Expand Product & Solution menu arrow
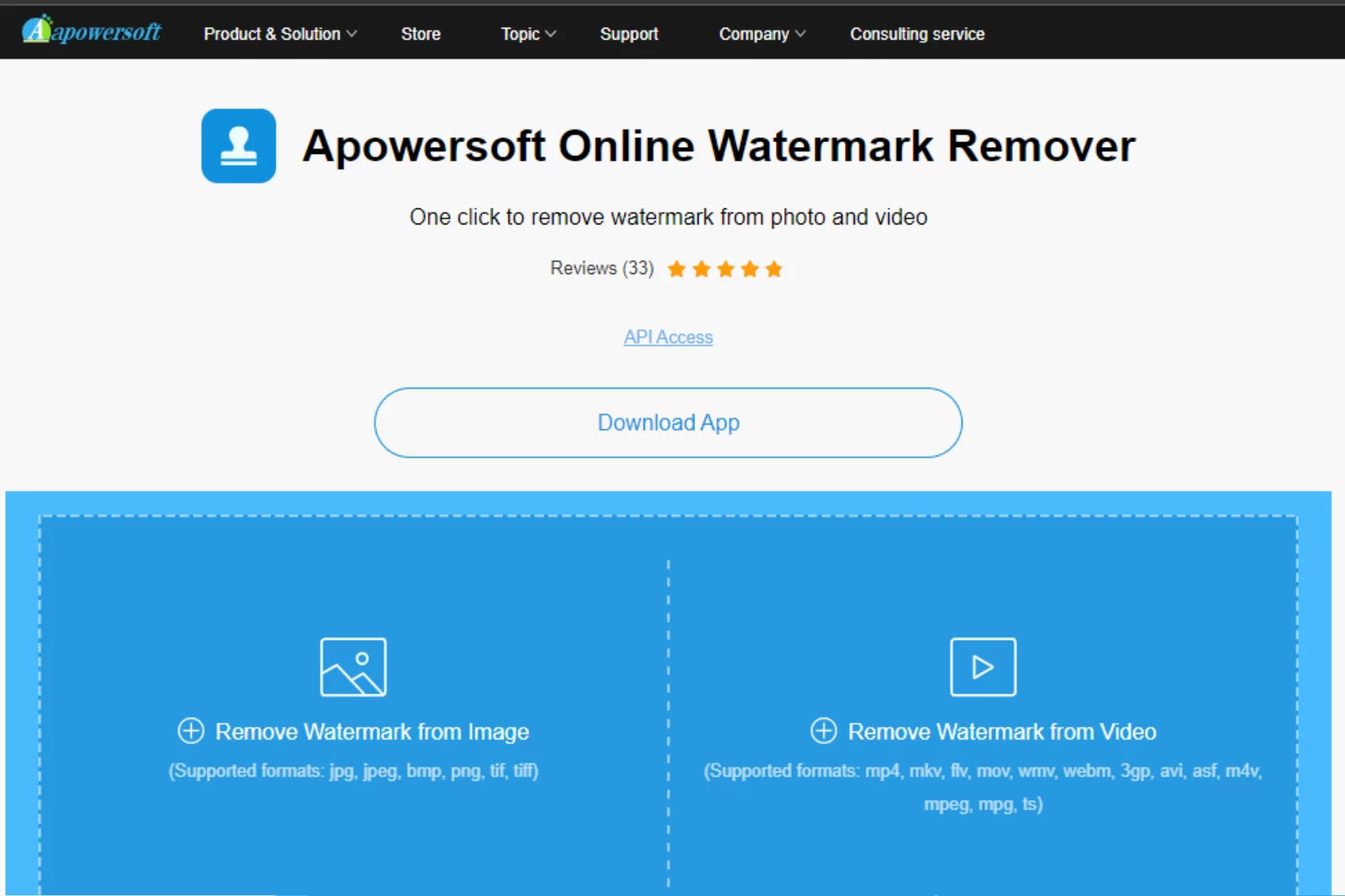The width and height of the screenshot is (1345, 896). coord(352,34)
